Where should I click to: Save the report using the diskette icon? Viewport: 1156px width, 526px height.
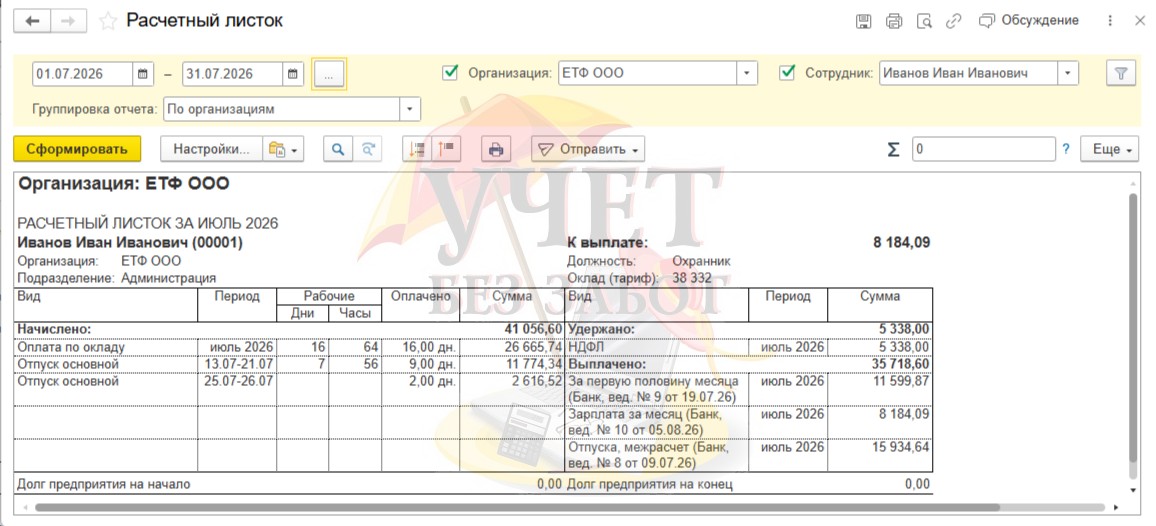[x=863, y=21]
